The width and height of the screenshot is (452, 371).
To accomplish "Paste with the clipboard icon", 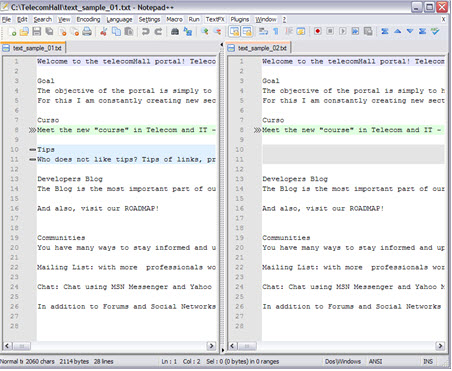I will click(x=129, y=32).
